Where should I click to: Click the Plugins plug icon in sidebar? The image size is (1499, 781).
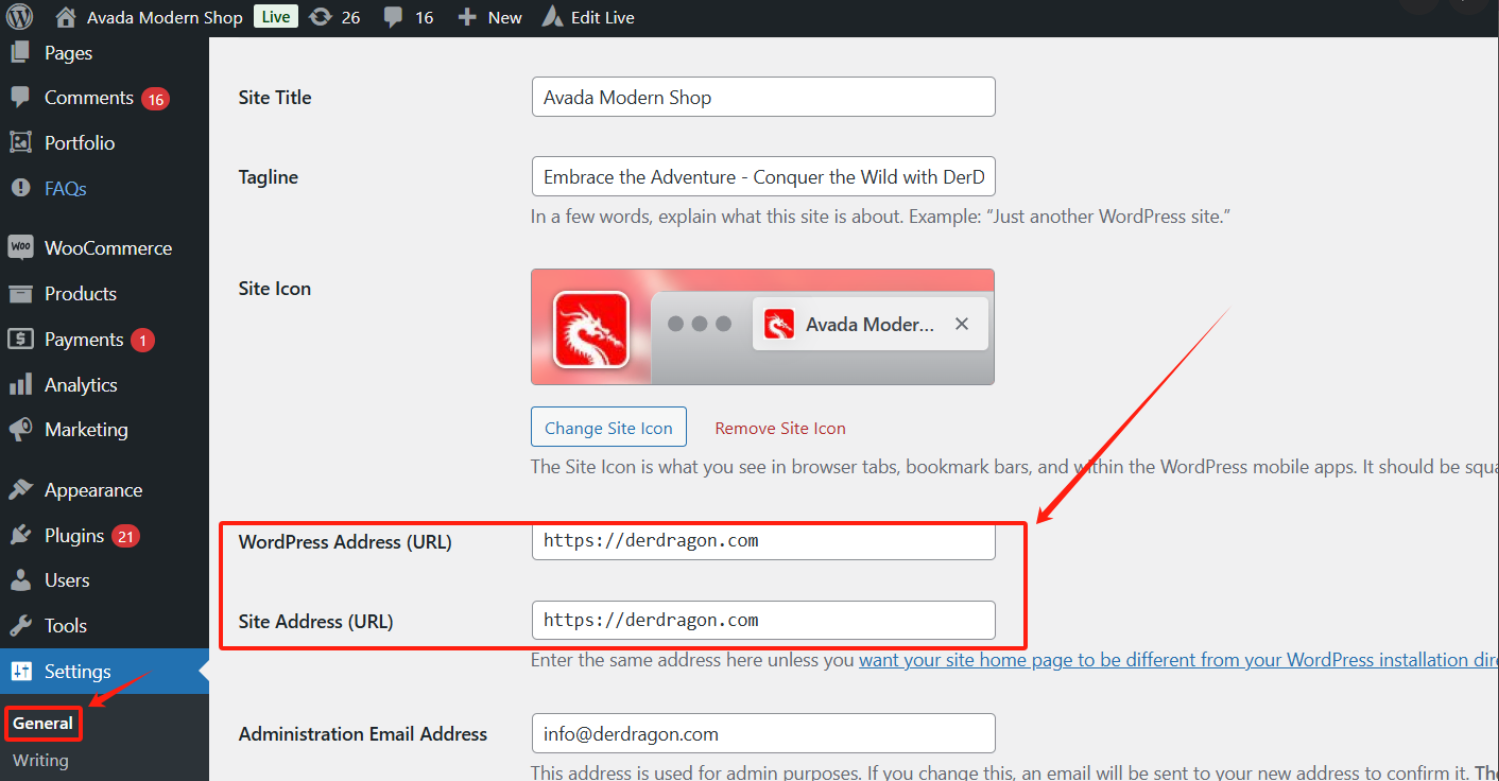point(20,536)
